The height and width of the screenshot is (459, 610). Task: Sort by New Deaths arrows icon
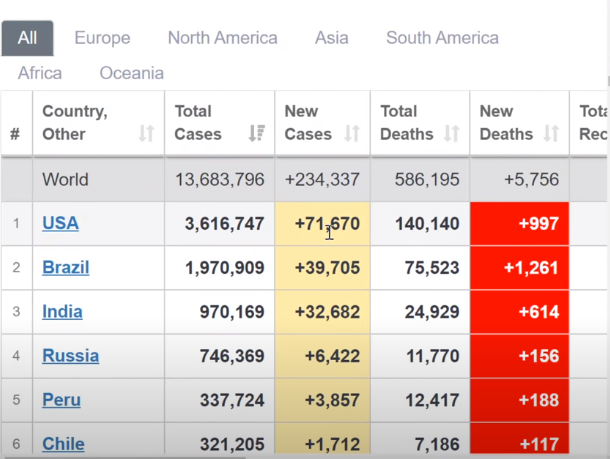pos(551,133)
